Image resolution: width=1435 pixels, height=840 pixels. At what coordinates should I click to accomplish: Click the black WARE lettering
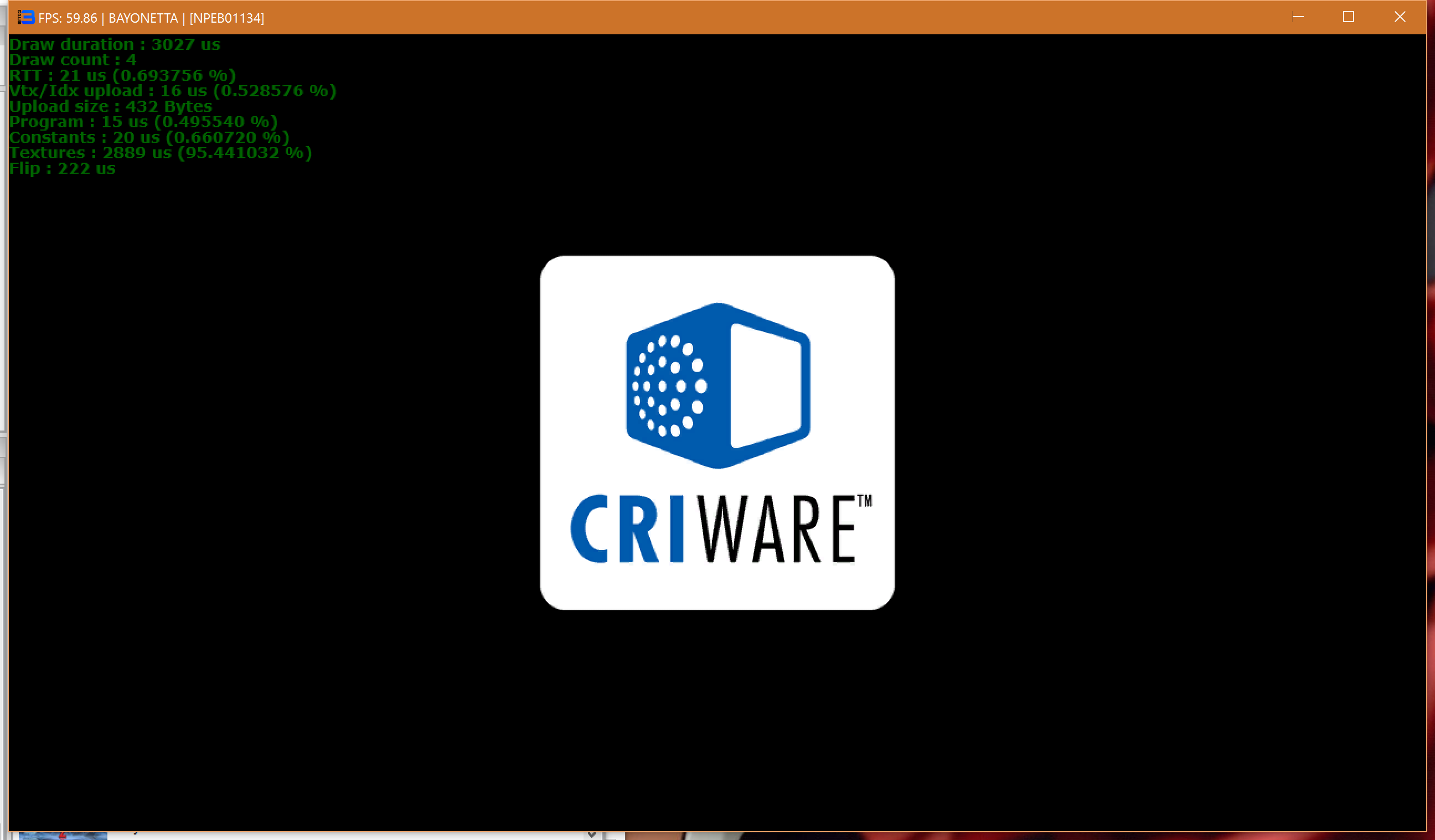[x=777, y=529]
